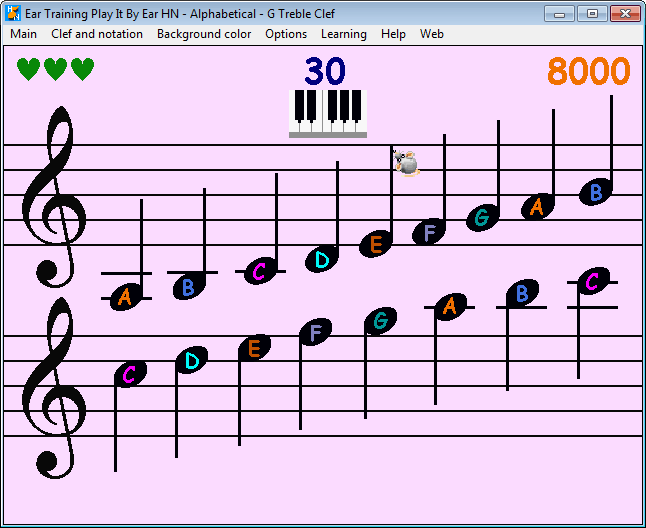The height and width of the screenshot is (528, 646).
Task: Select the orange A note on bottom staff
Action: [x=449, y=306]
